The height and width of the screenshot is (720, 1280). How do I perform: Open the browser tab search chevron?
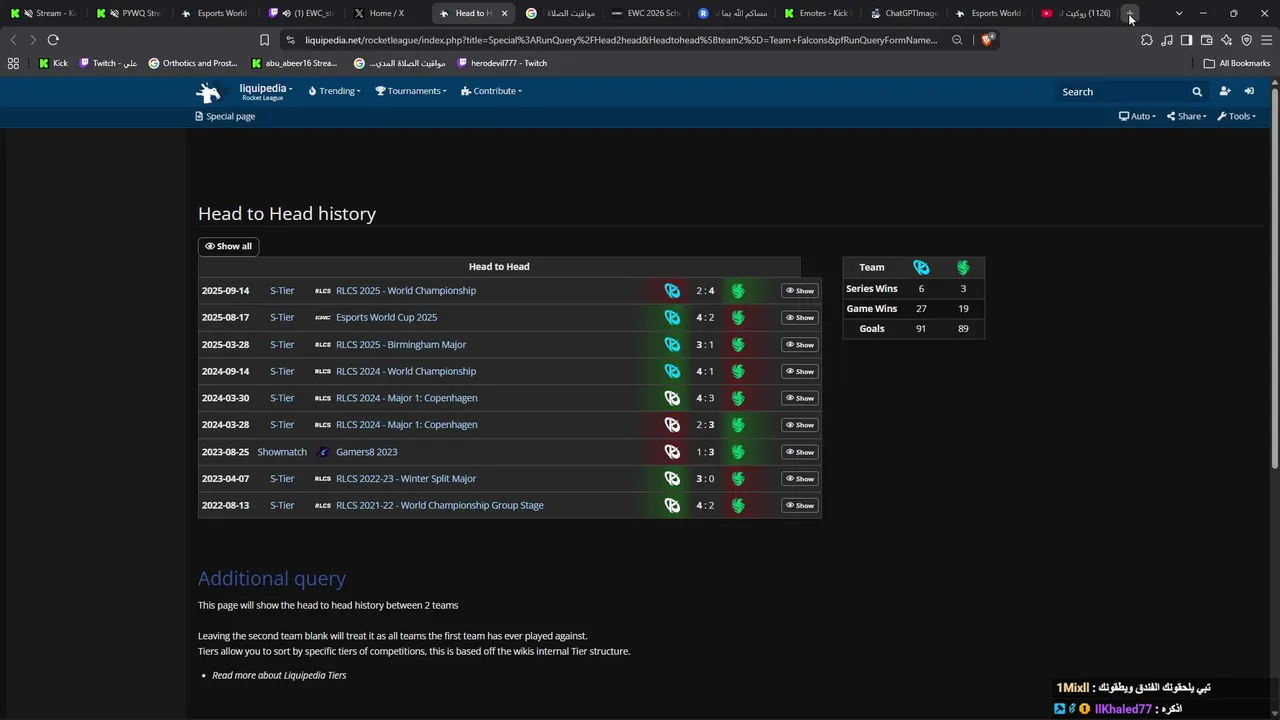point(1179,13)
